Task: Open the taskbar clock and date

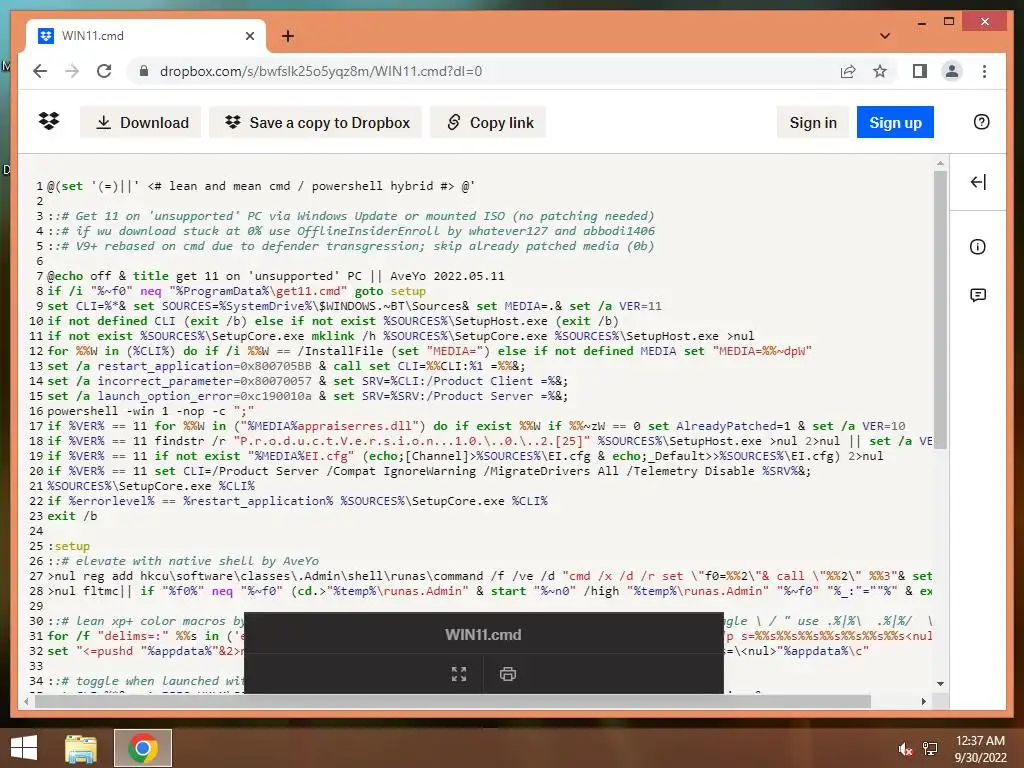Action: click(x=980, y=749)
